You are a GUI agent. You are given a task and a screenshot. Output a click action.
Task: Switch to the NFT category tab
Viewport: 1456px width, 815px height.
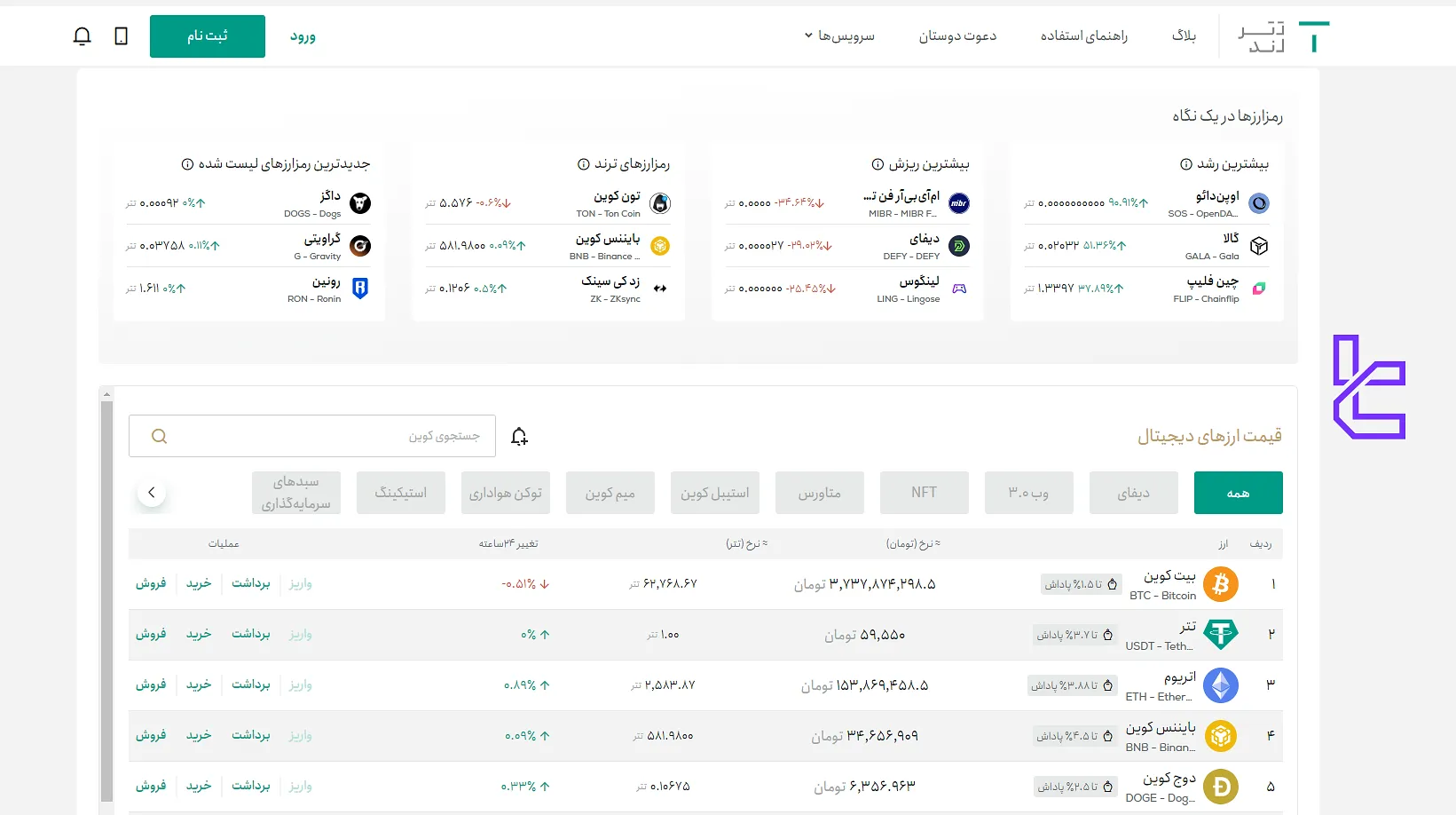click(924, 492)
